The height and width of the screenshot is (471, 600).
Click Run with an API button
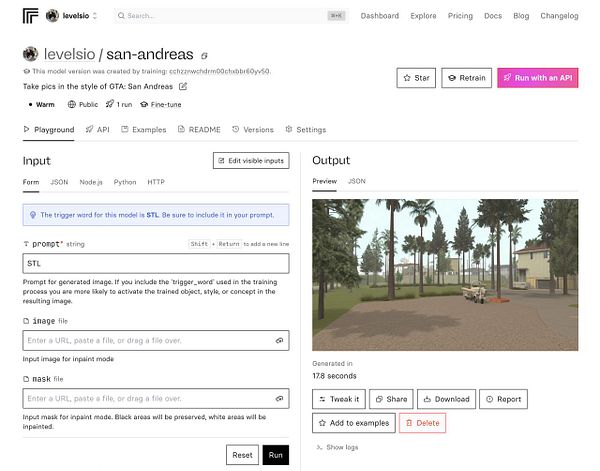pos(538,78)
